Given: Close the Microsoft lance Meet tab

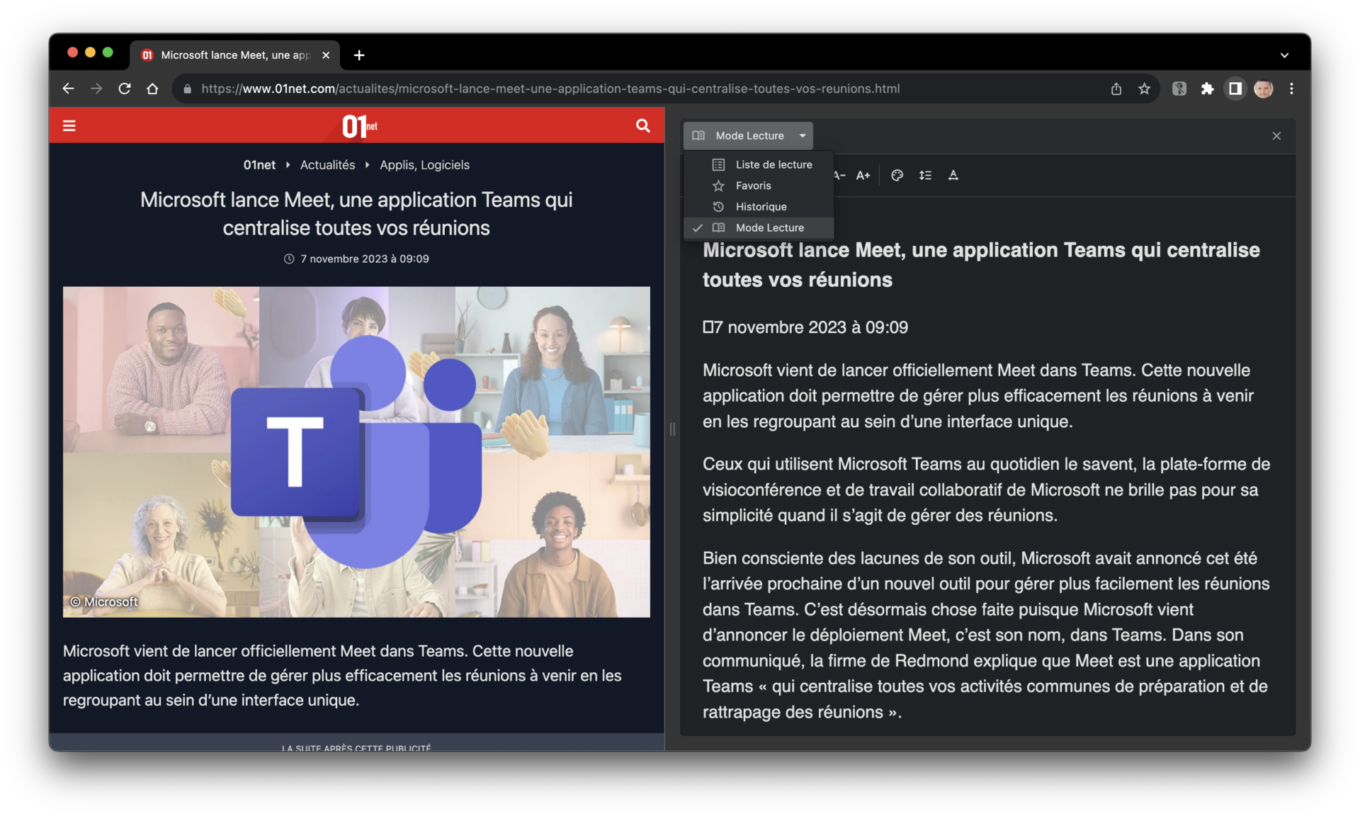Looking at the screenshot, I should point(326,55).
